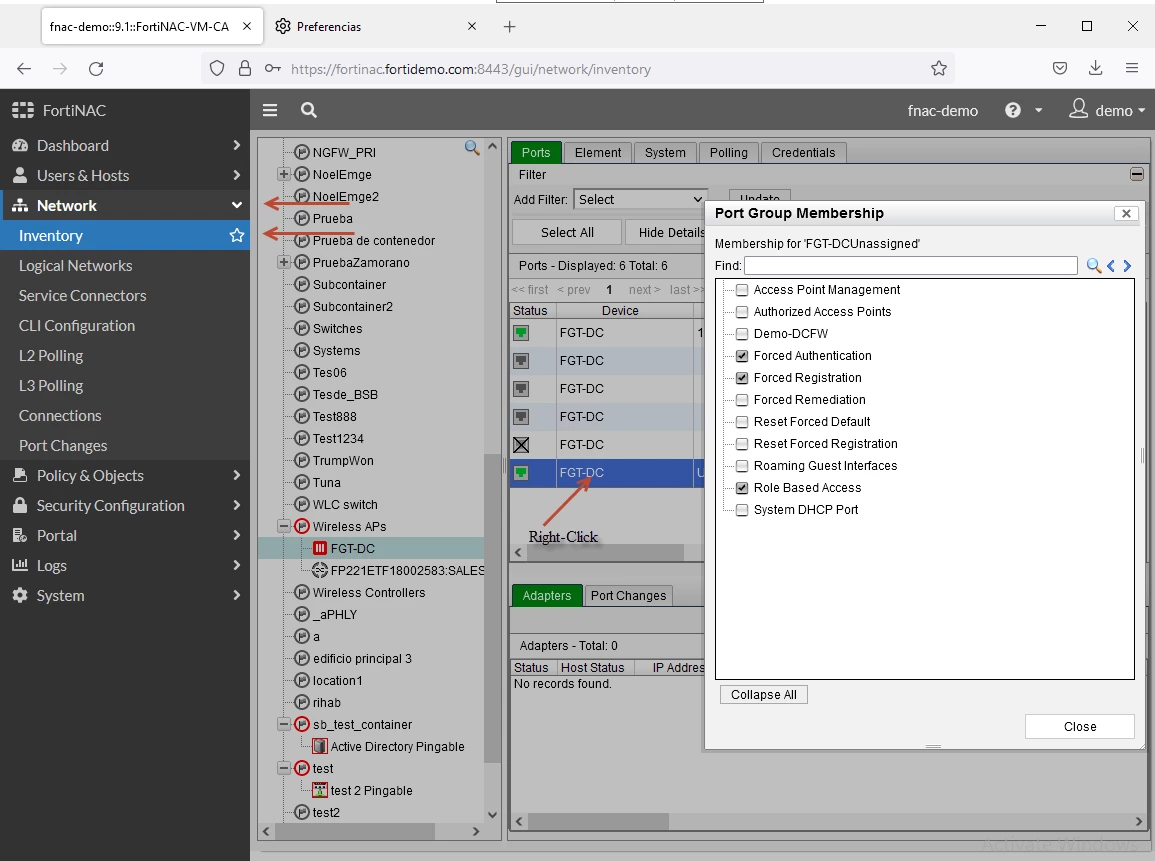Click the Hide Details button
Screen dimensions: 1155x861
point(667,233)
